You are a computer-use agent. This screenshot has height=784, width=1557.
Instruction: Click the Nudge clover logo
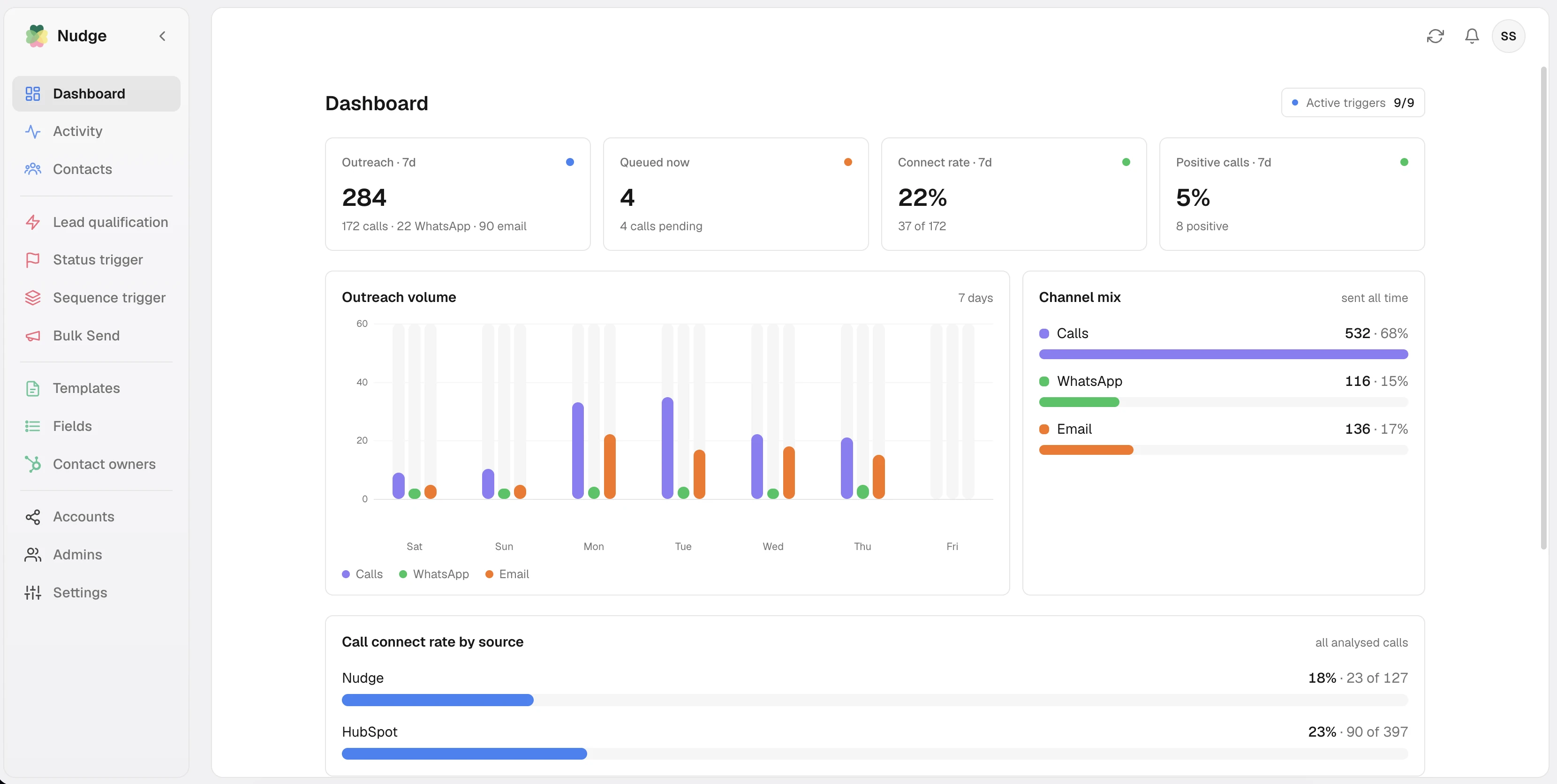coord(36,36)
